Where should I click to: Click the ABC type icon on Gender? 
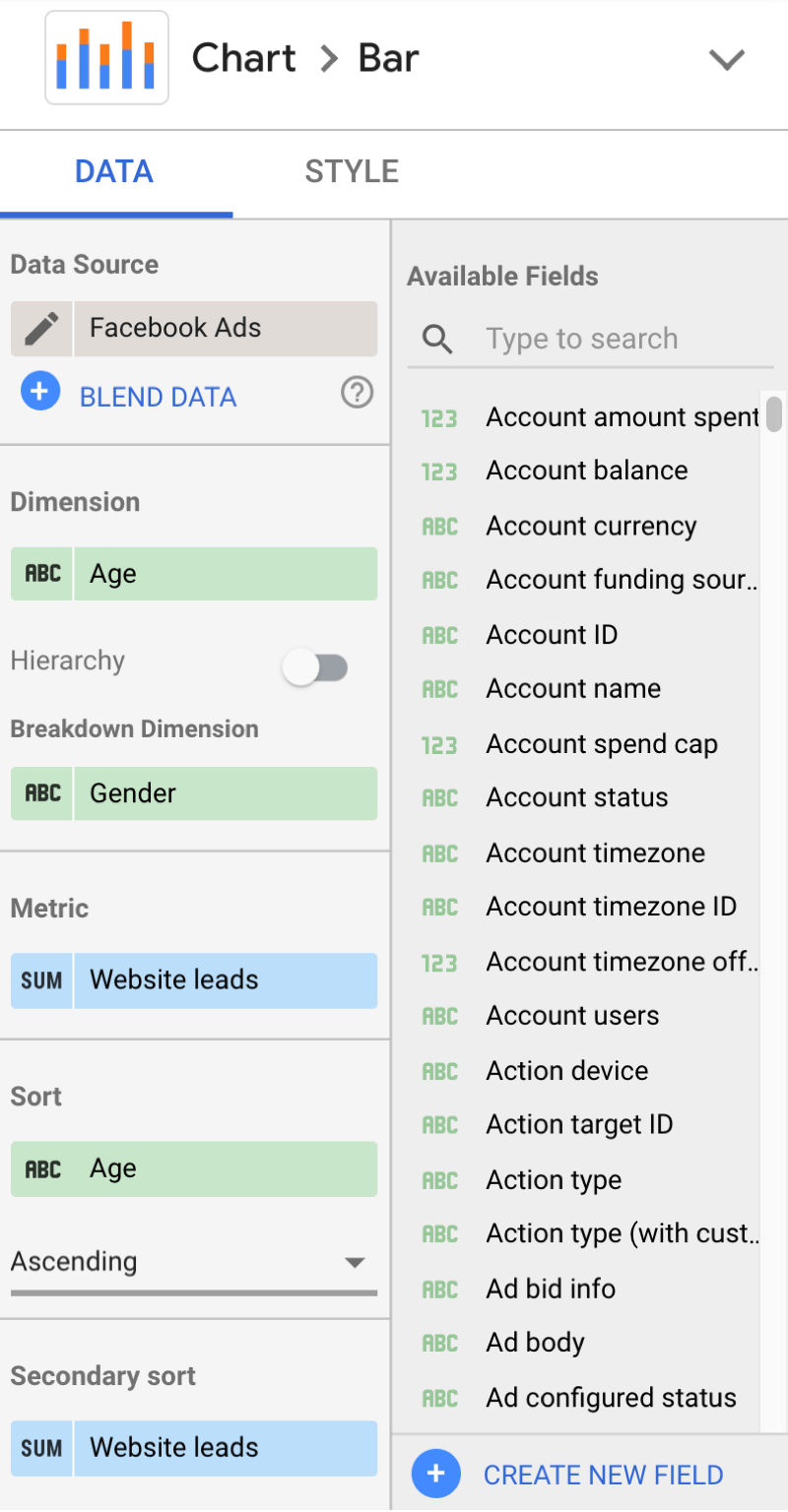click(x=42, y=793)
